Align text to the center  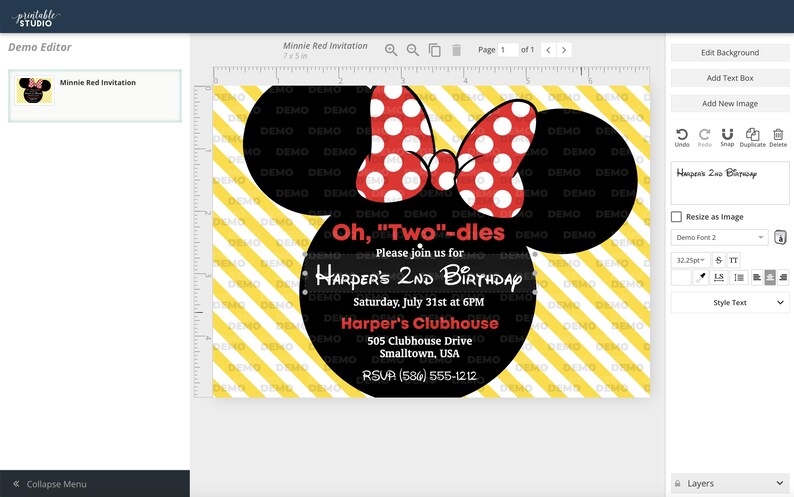pos(770,277)
